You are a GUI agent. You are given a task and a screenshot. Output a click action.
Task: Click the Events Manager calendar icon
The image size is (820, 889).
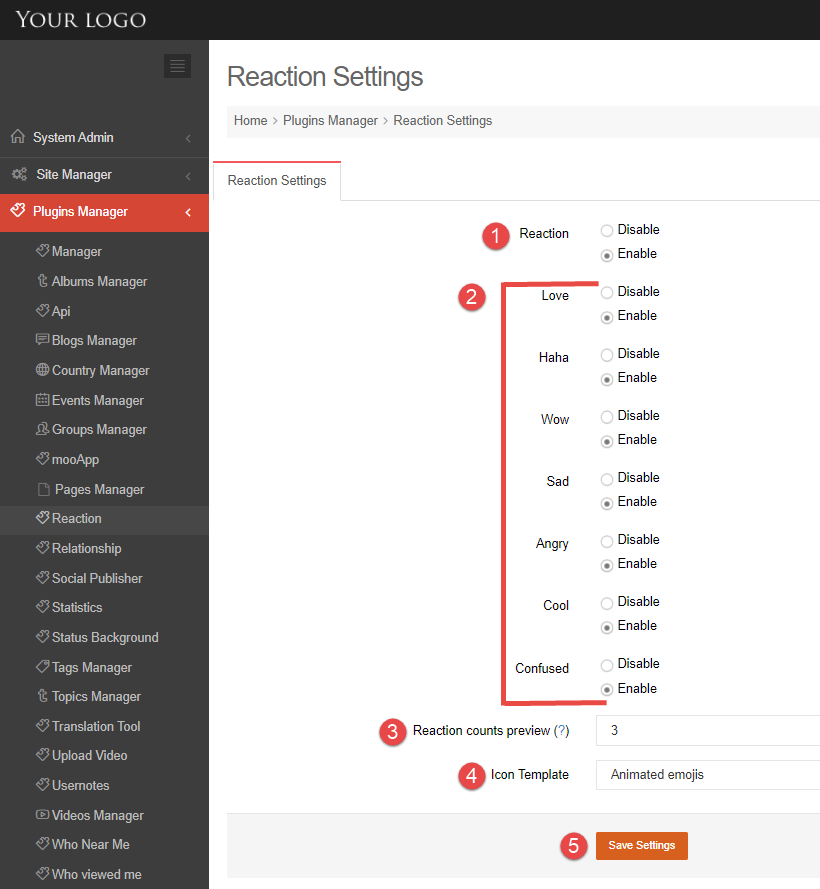pyautogui.click(x=43, y=400)
